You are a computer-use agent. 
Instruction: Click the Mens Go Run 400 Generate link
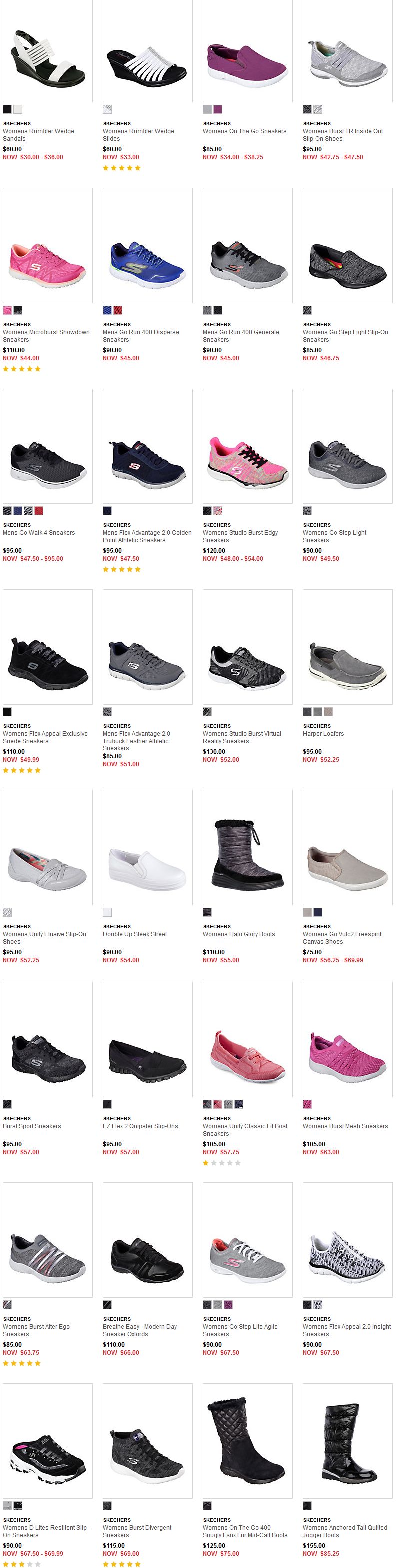[241, 336]
